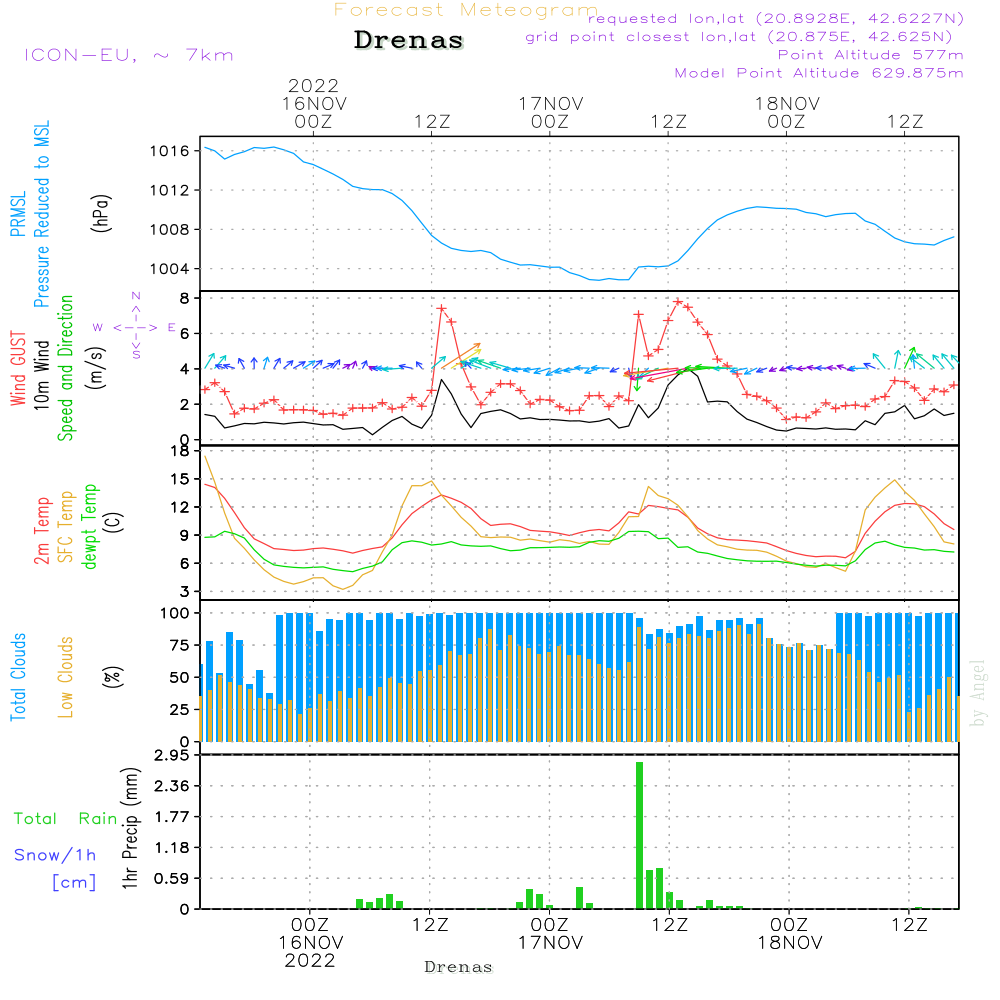Click the '18NOV' date label at top axis
This screenshot has width=1000, height=1000.
click(788, 103)
